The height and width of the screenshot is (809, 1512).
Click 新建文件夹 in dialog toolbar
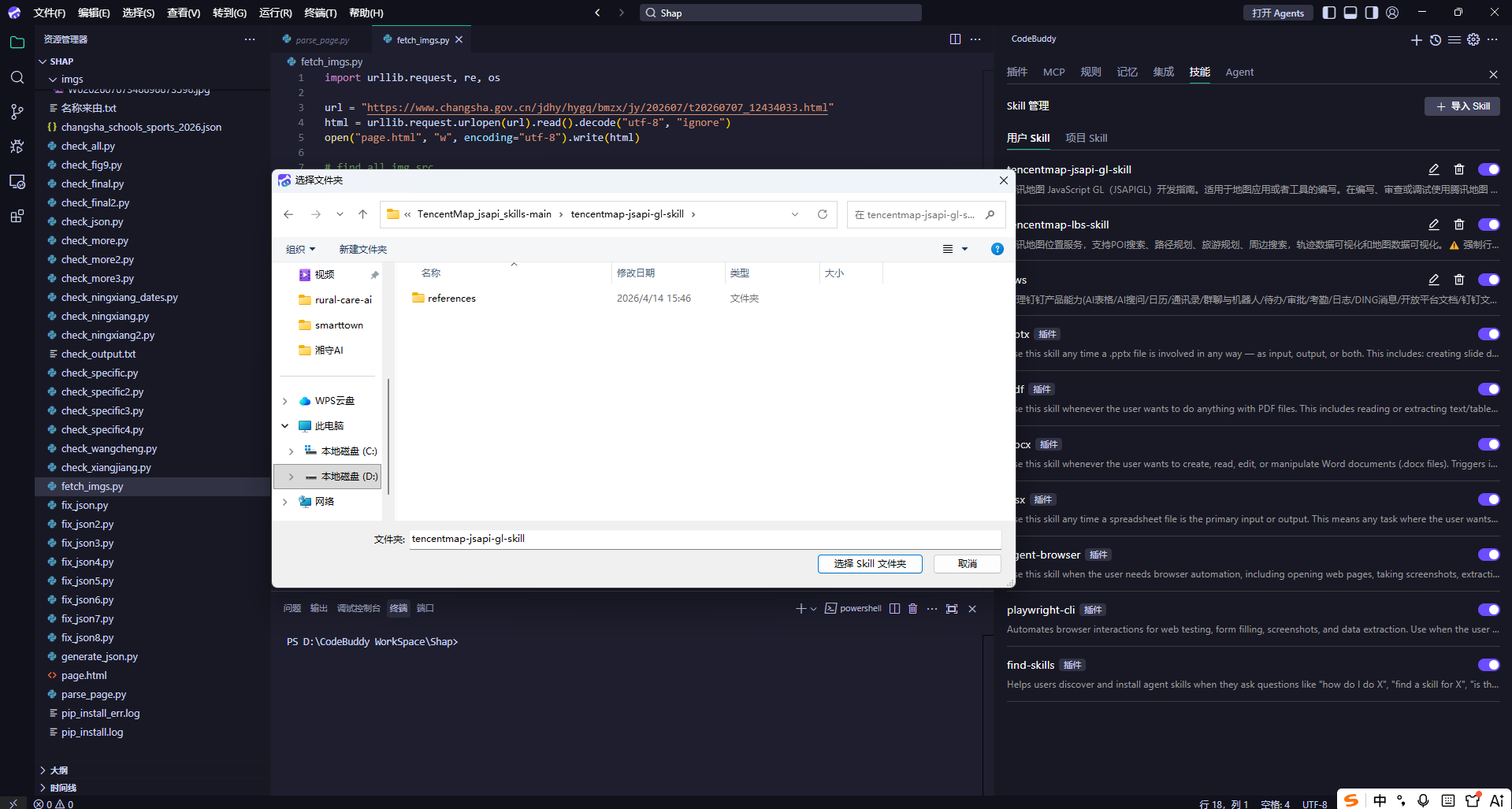tap(362, 250)
